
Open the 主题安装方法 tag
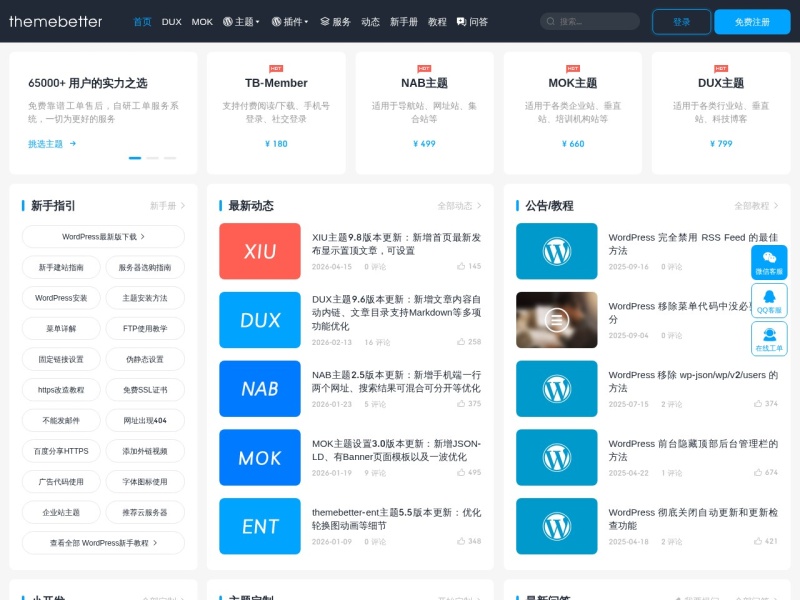tap(145, 298)
